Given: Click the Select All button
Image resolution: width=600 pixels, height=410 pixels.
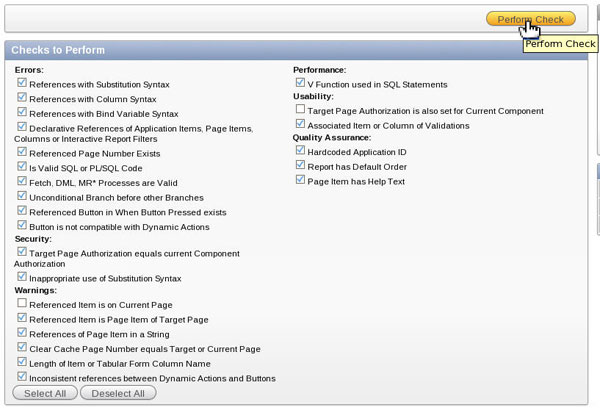Looking at the screenshot, I should click(x=45, y=394).
